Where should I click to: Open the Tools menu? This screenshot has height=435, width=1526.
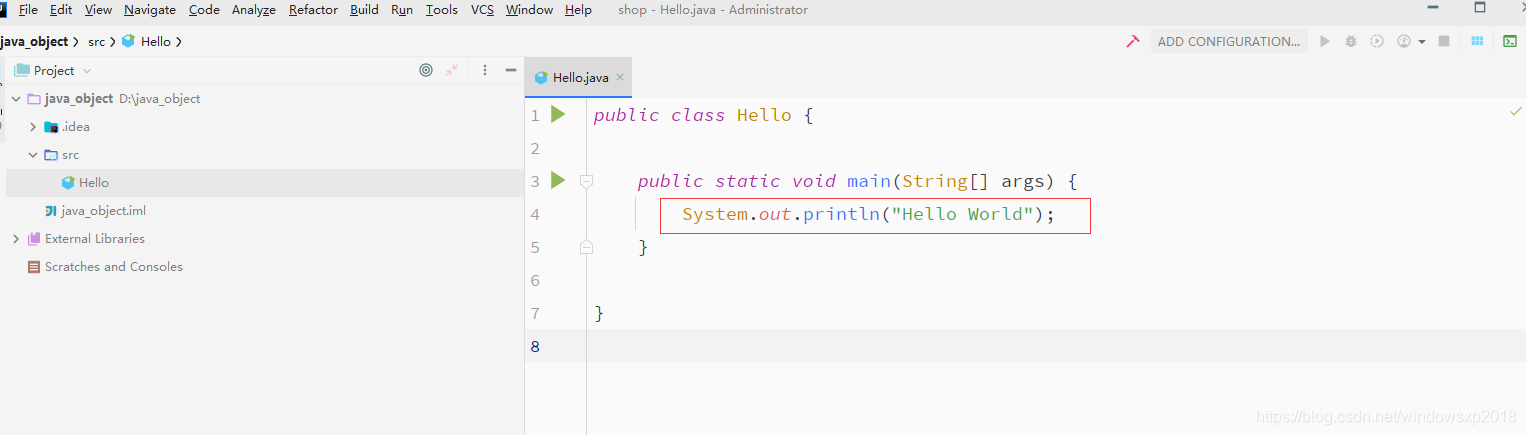coord(441,10)
